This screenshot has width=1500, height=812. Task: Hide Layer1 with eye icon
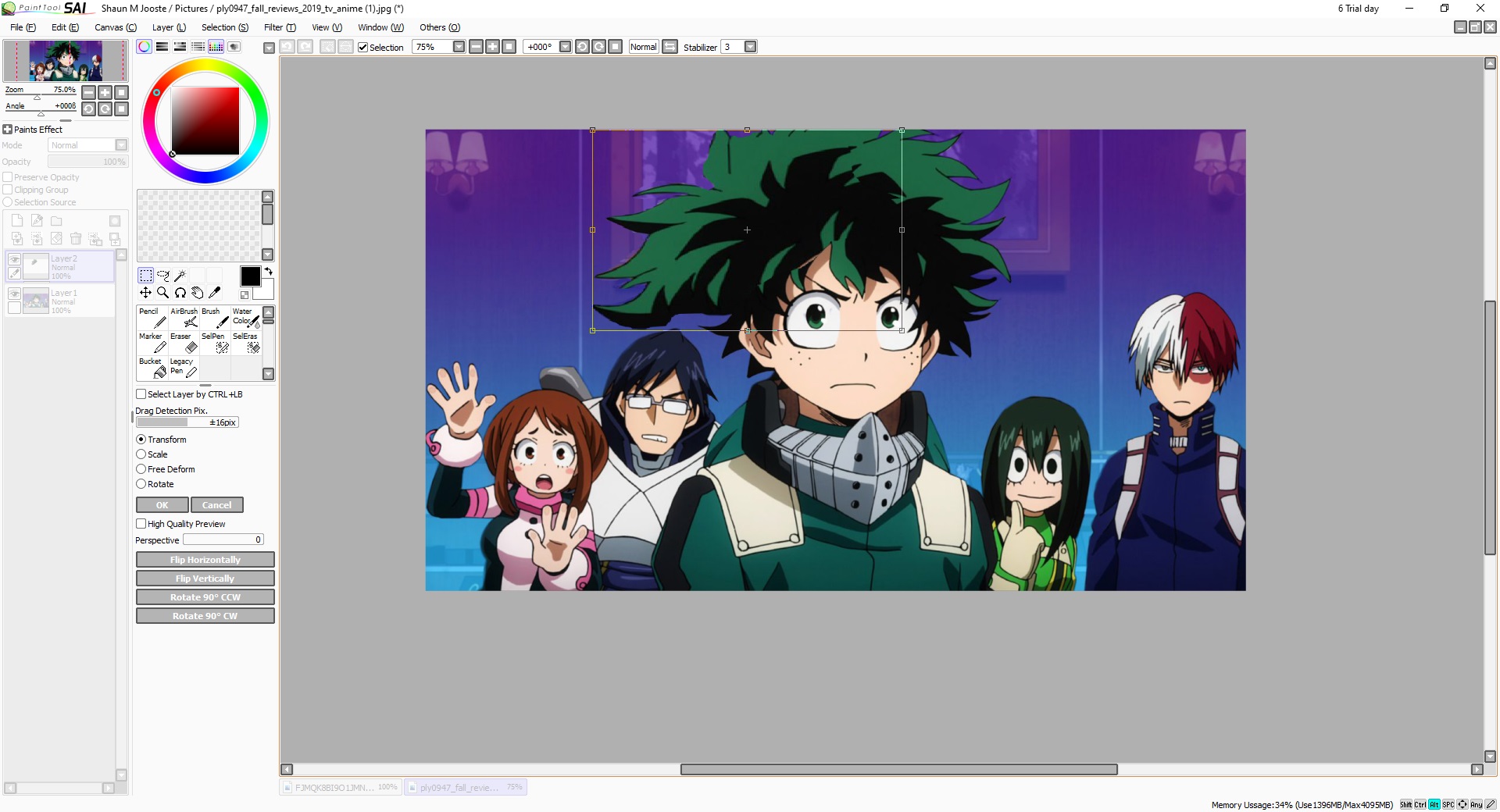14,294
